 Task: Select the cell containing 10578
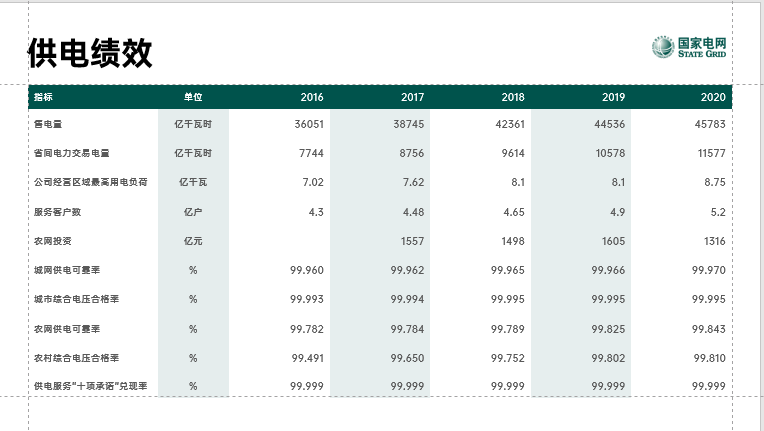coord(610,153)
